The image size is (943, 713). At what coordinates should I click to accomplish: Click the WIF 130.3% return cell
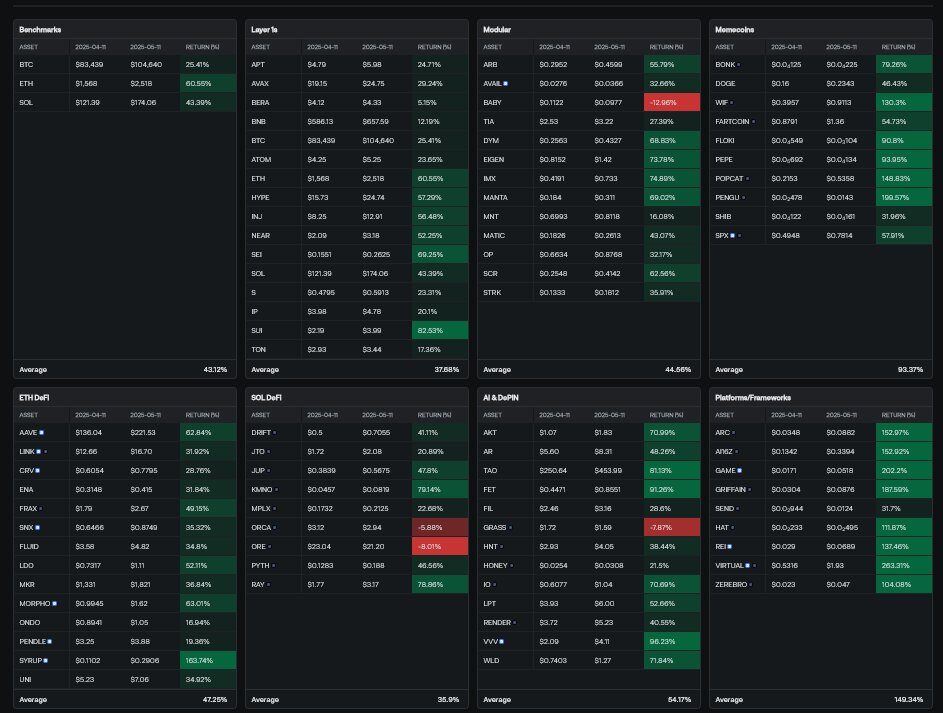[904, 103]
